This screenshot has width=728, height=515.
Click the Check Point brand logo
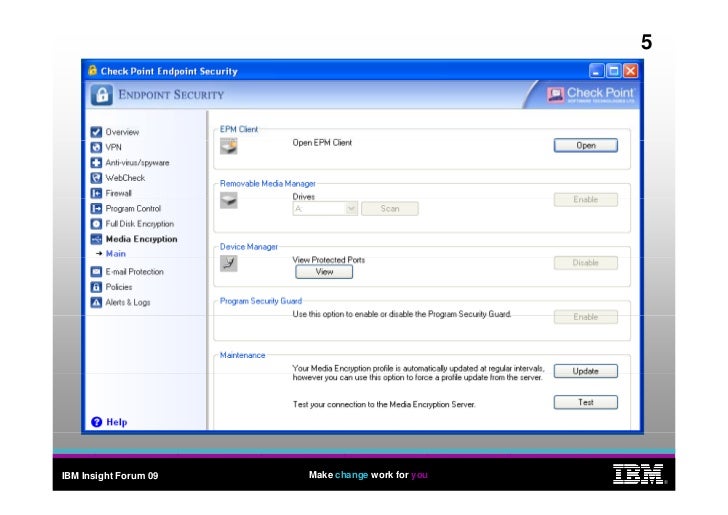tap(591, 95)
